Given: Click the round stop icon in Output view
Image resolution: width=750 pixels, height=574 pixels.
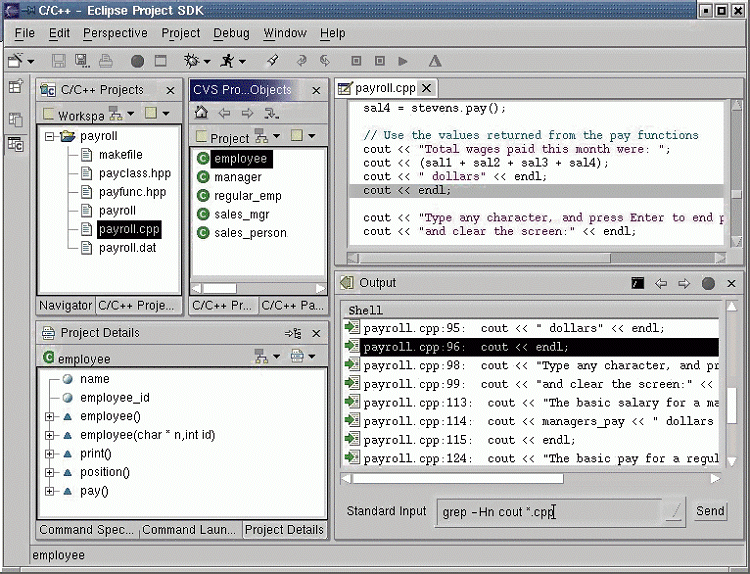Looking at the screenshot, I should [x=708, y=284].
